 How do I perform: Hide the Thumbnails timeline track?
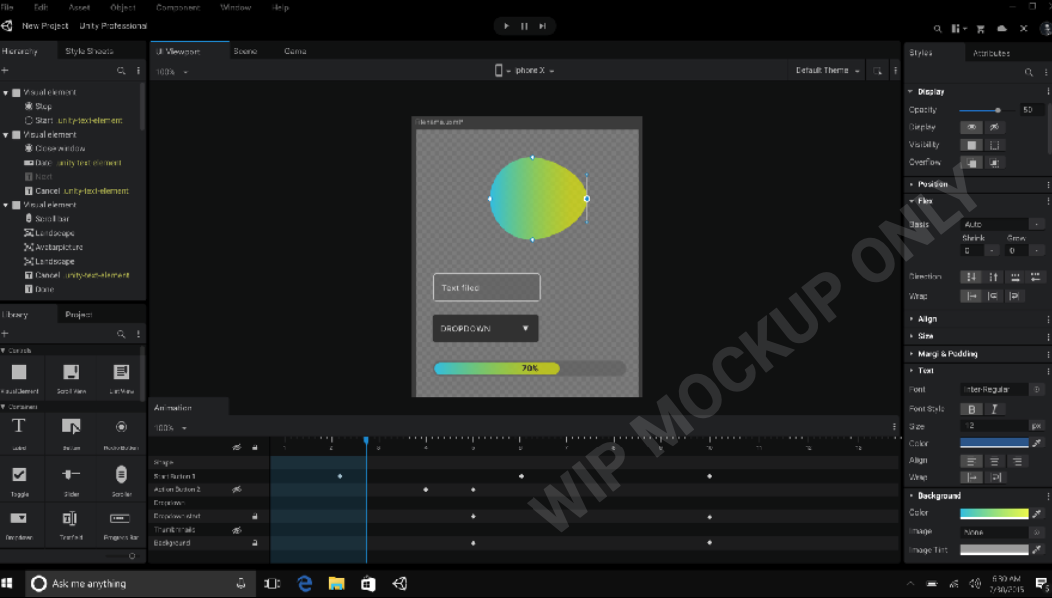[237, 529]
